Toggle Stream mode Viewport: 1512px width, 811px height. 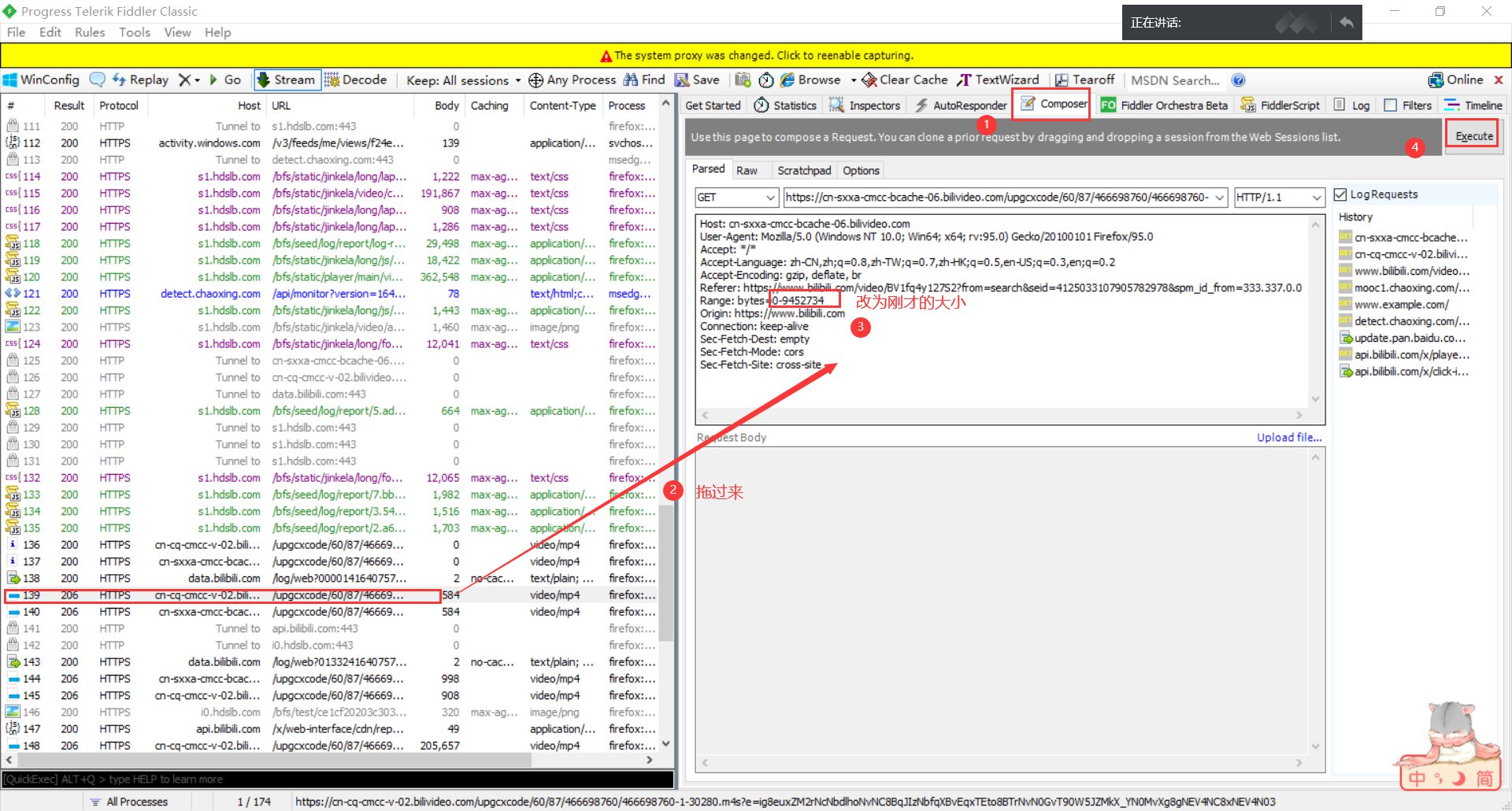pyautogui.click(x=287, y=80)
